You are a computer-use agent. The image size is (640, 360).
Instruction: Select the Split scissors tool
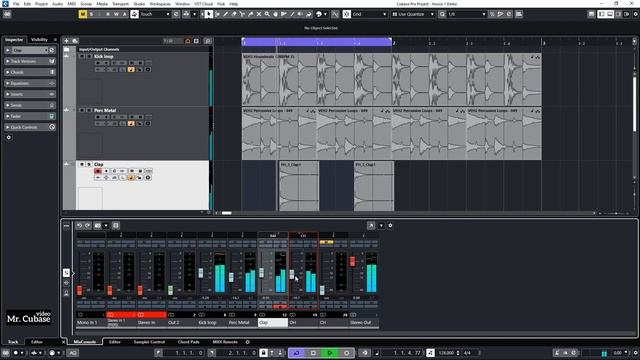point(242,14)
